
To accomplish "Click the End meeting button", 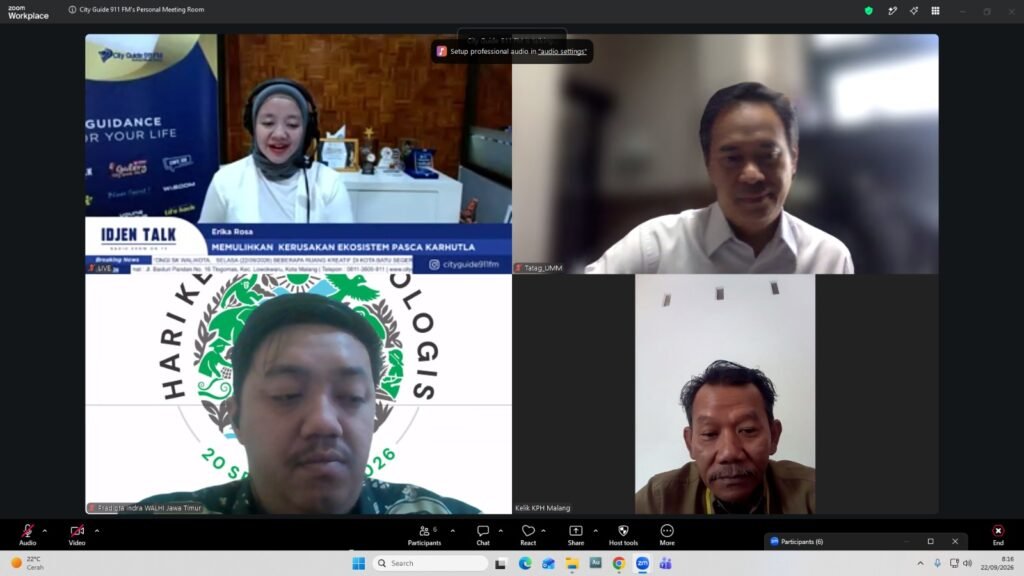I will [x=998, y=534].
